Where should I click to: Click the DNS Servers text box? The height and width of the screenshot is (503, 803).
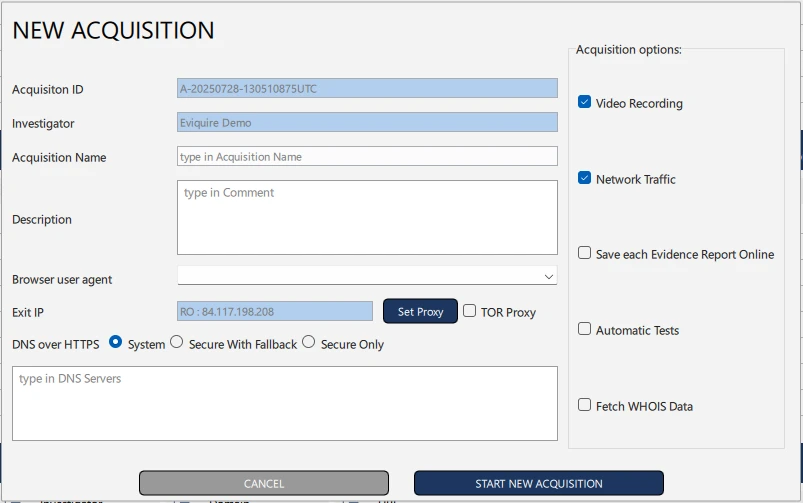[285, 403]
